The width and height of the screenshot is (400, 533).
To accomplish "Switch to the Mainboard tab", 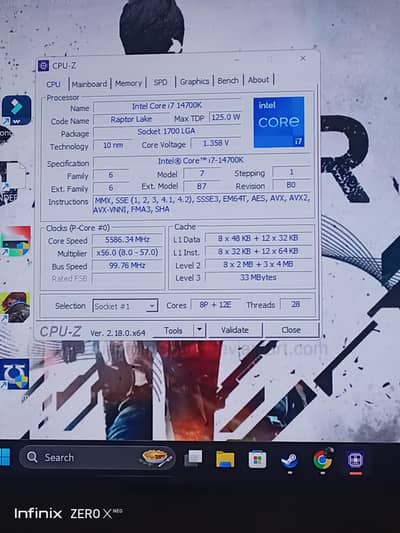I will (89, 84).
